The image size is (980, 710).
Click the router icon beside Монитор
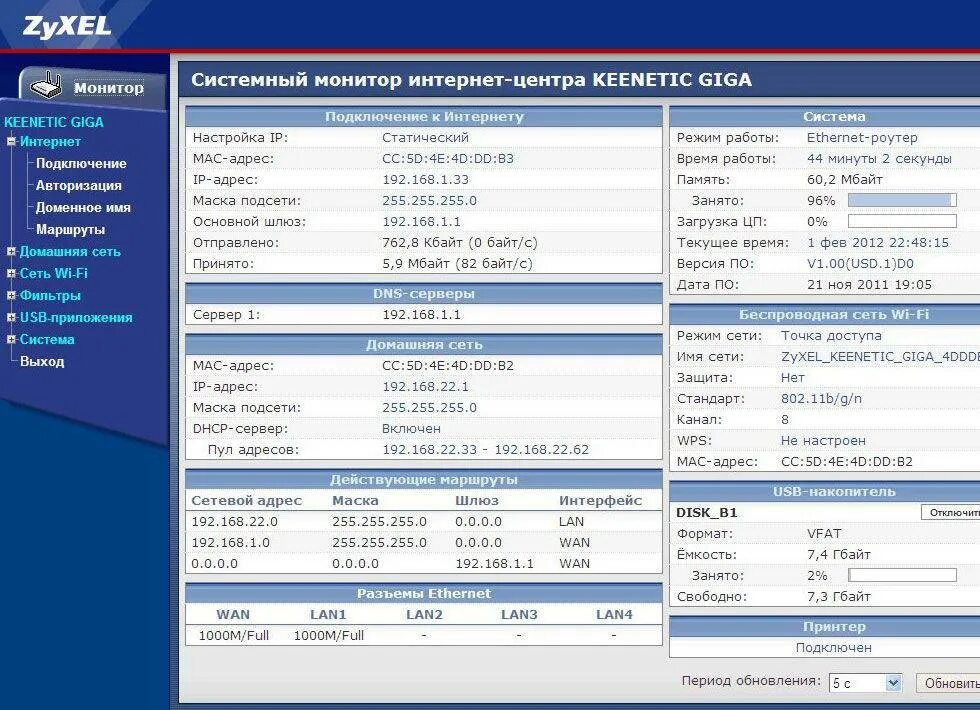click(x=47, y=86)
